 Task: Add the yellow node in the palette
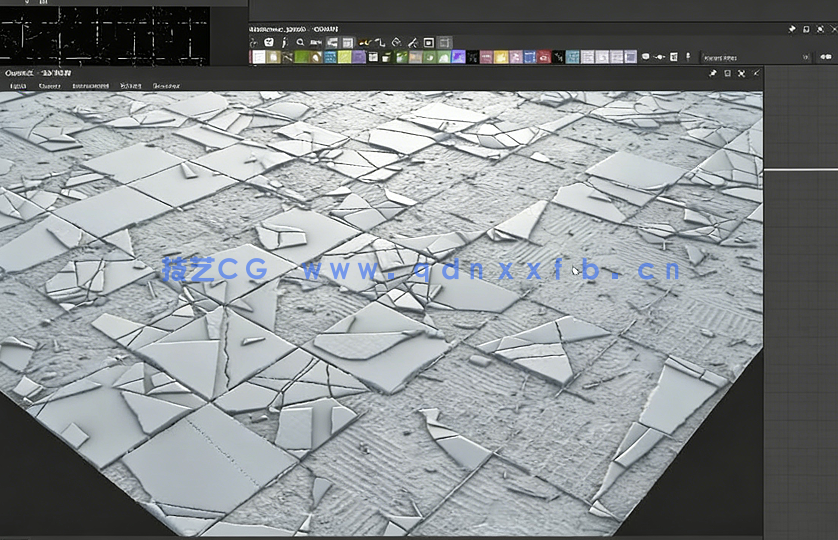click(501, 57)
